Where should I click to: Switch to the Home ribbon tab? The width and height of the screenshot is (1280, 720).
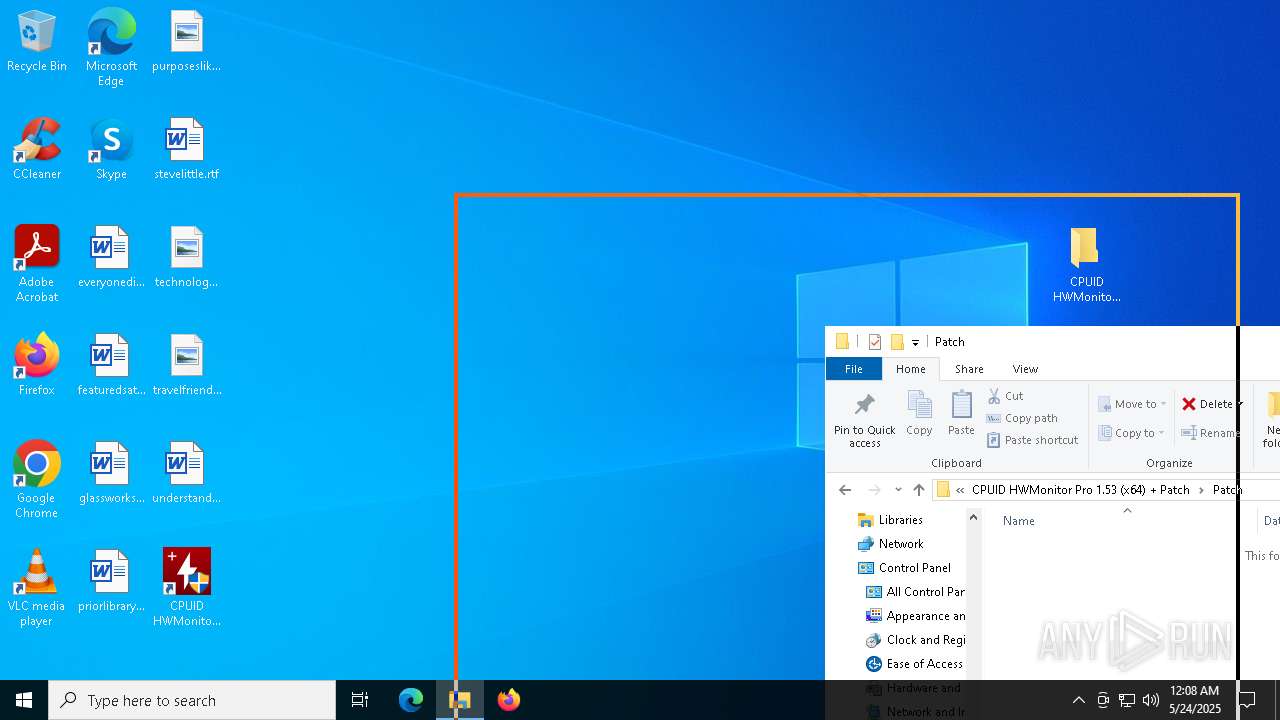coord(910,369)
